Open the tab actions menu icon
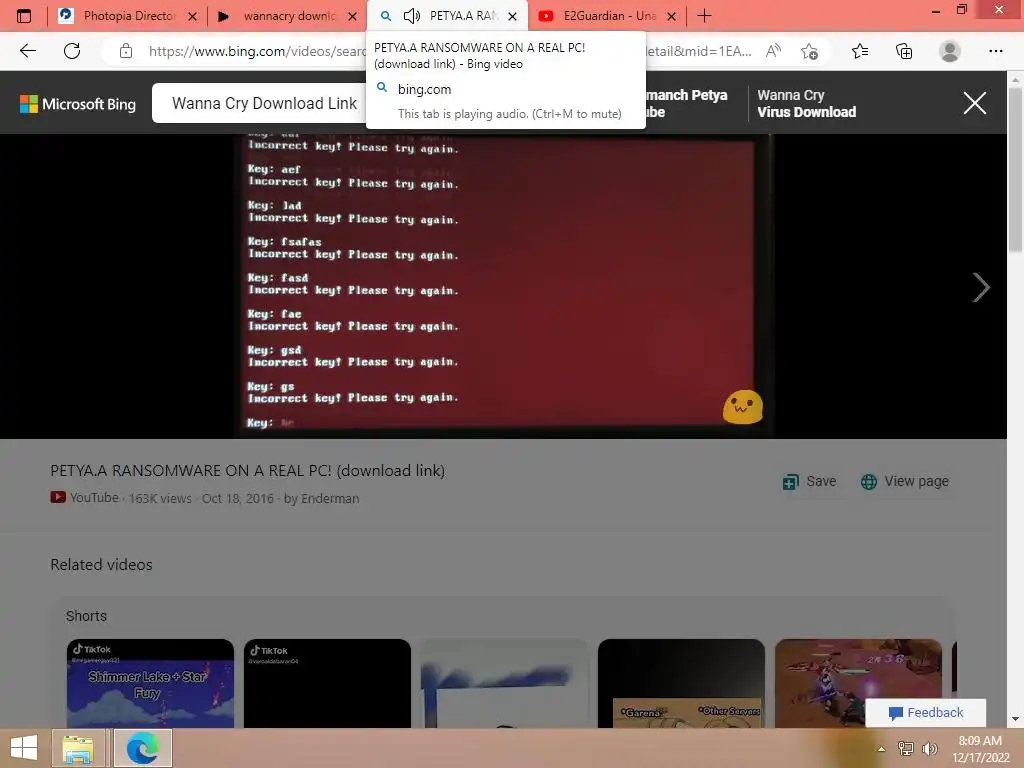1024x768 pixels. [x=24, y=16]
